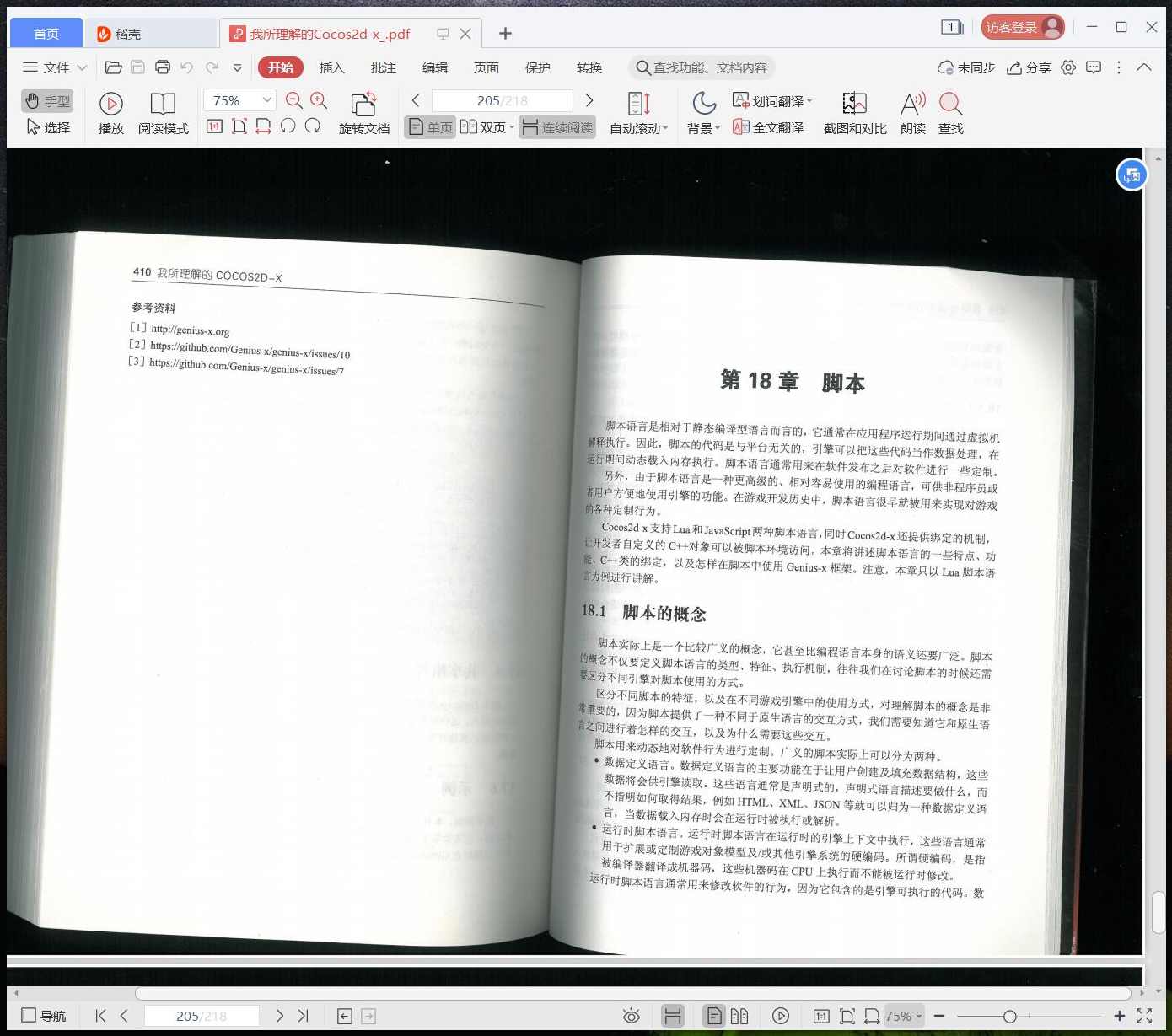
Task: Select the hand tool 手型
Action: click(x=46, y=100)
